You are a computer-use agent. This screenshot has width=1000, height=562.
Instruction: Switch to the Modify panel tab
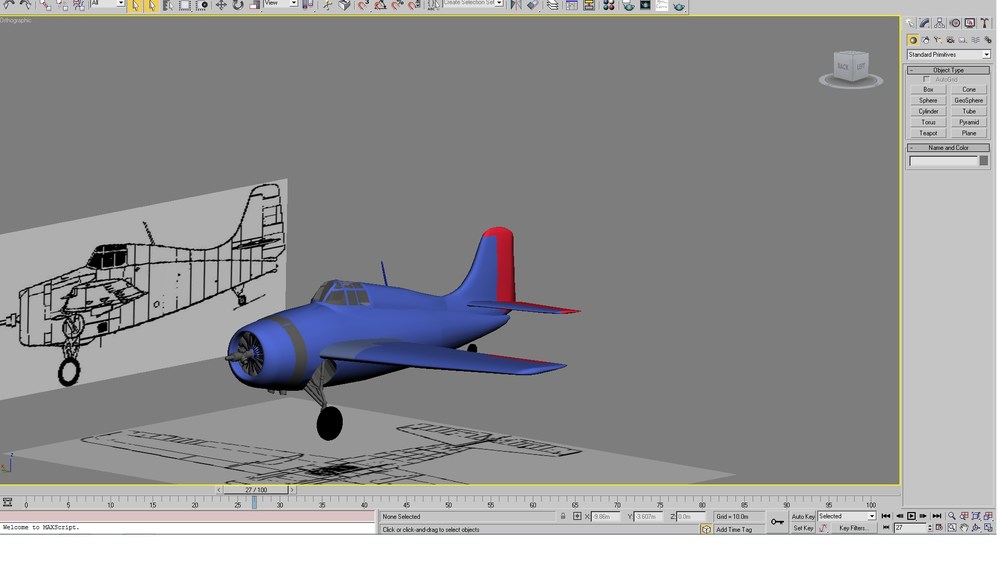(x=925, y=24)
